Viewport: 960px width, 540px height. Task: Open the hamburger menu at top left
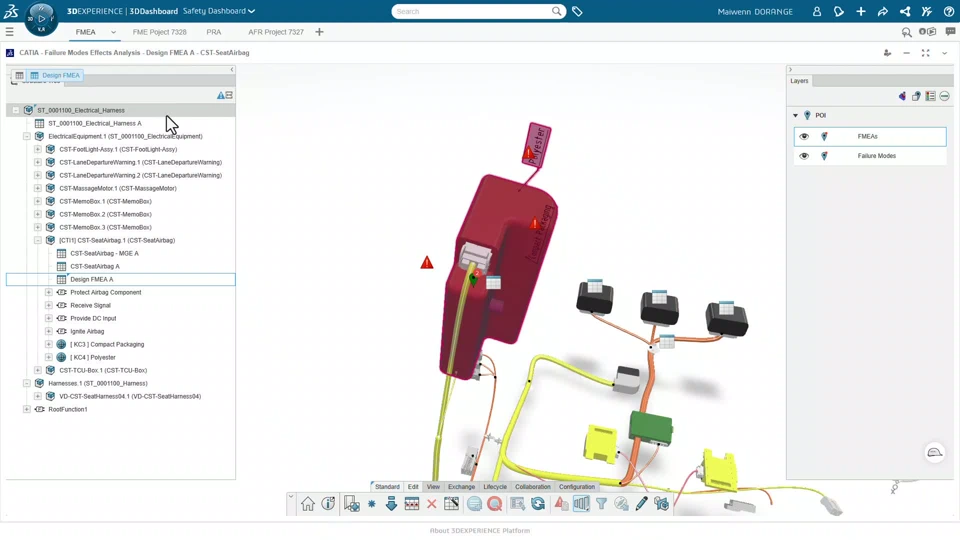tap(9, 32)
